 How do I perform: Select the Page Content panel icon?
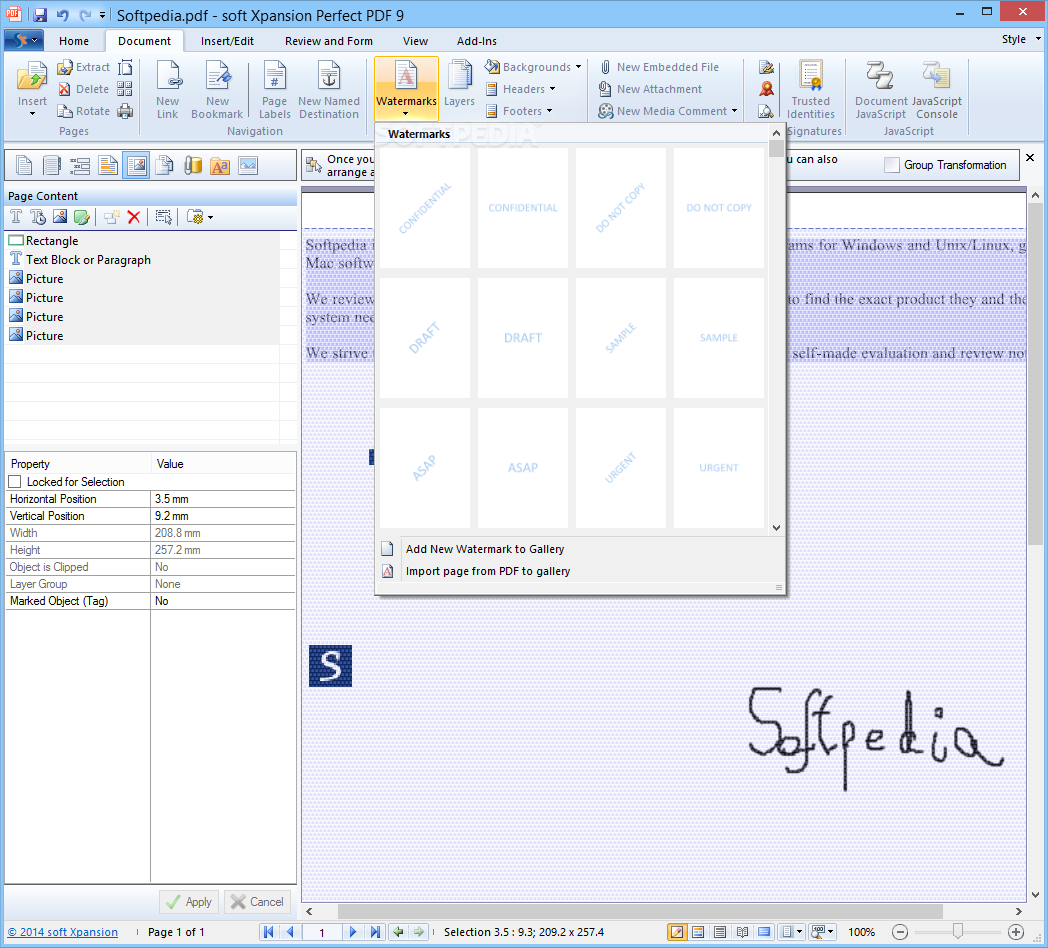(136, 165)
